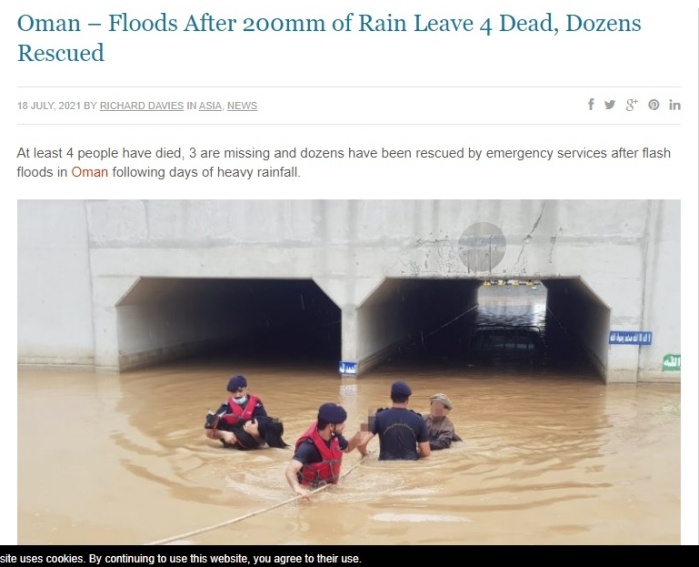699x567 pixels.
Task: Click the intro paragraph about flash floods
Action: click(344, 163)
